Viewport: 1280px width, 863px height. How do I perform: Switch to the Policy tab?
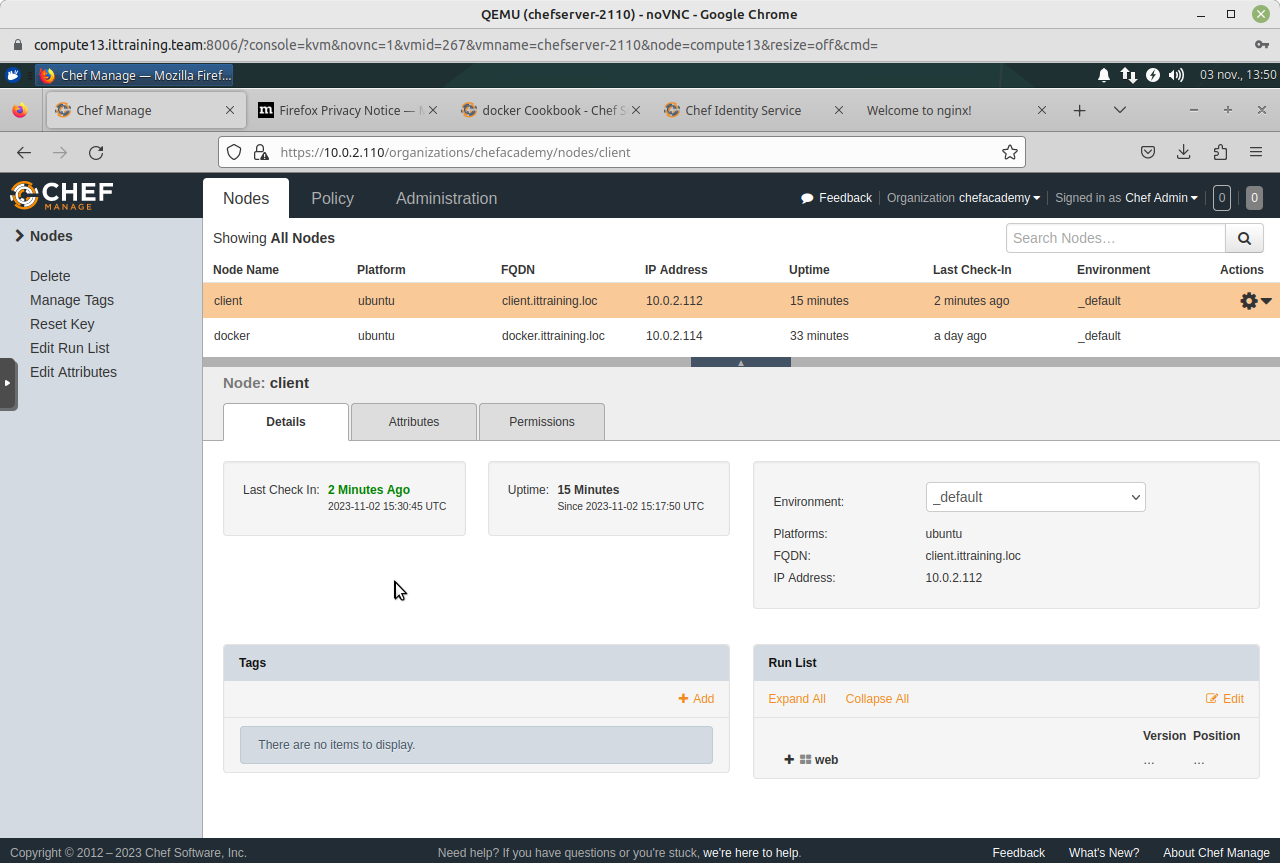click(332, 198)
